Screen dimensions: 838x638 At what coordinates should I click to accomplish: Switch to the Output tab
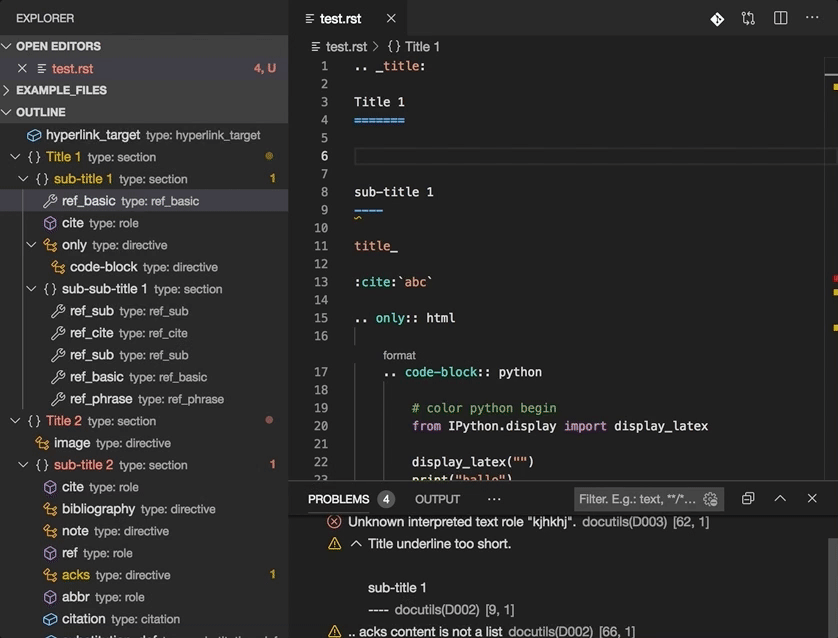point(437,499)
